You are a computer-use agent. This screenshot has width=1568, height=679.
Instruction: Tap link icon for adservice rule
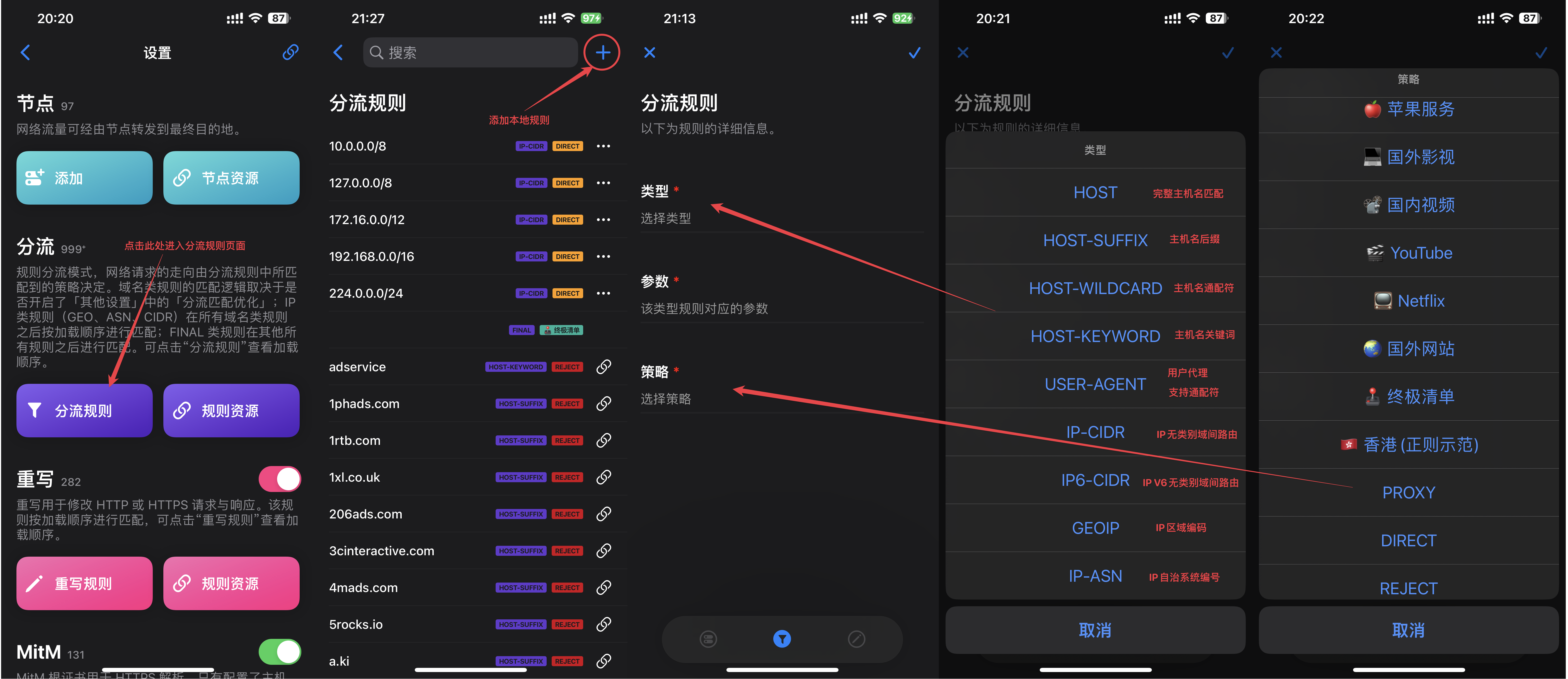[603, 367]
